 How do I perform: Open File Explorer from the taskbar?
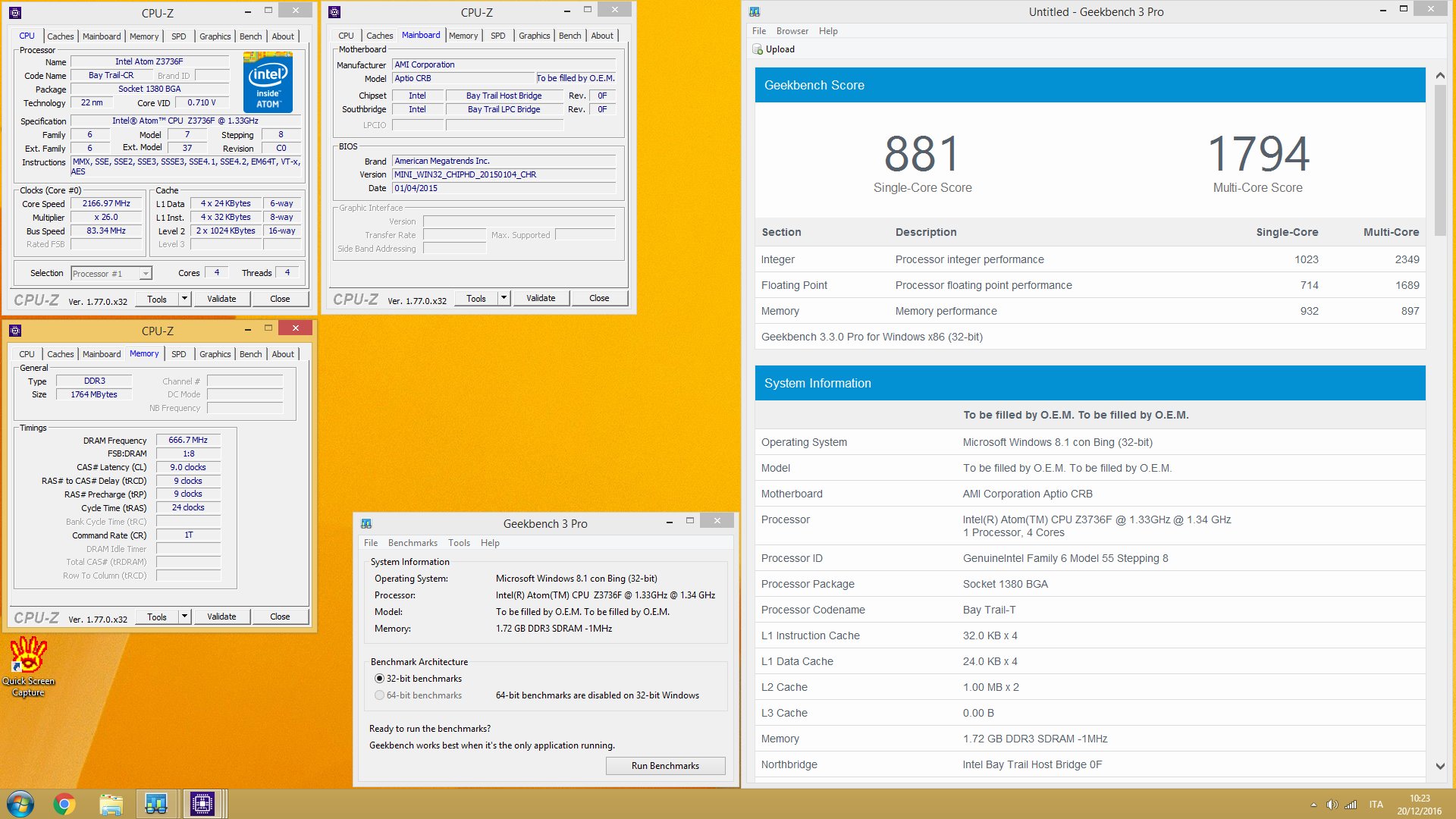(111, 804)
